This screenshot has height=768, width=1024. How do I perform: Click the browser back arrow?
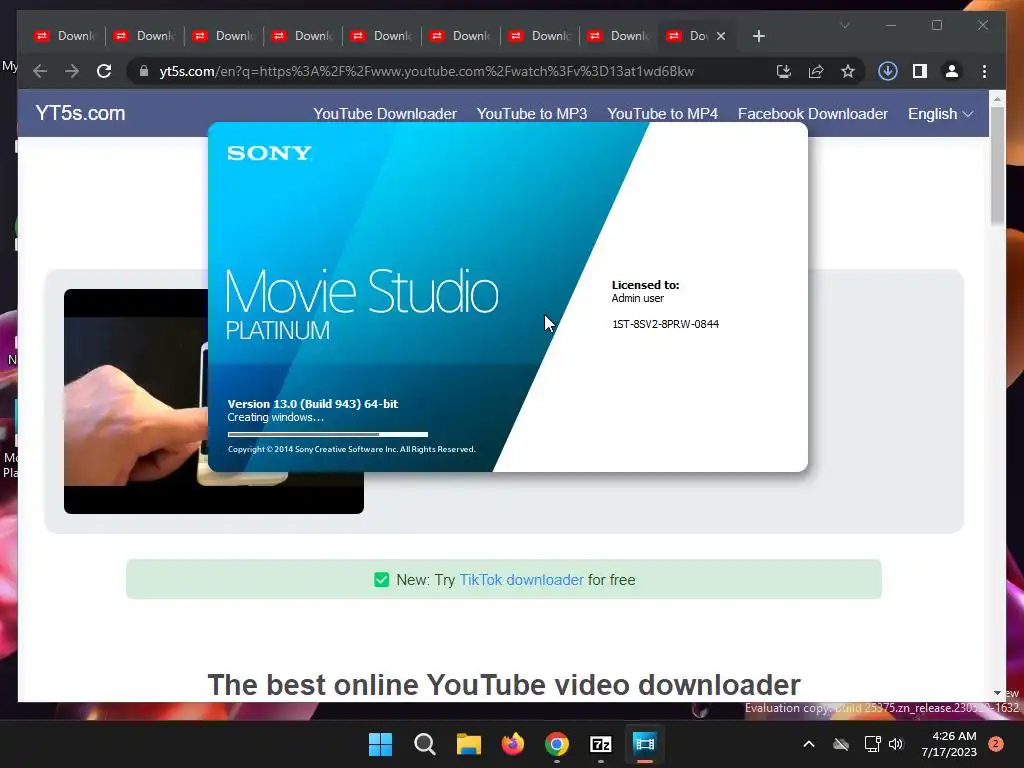coord(40,71)
